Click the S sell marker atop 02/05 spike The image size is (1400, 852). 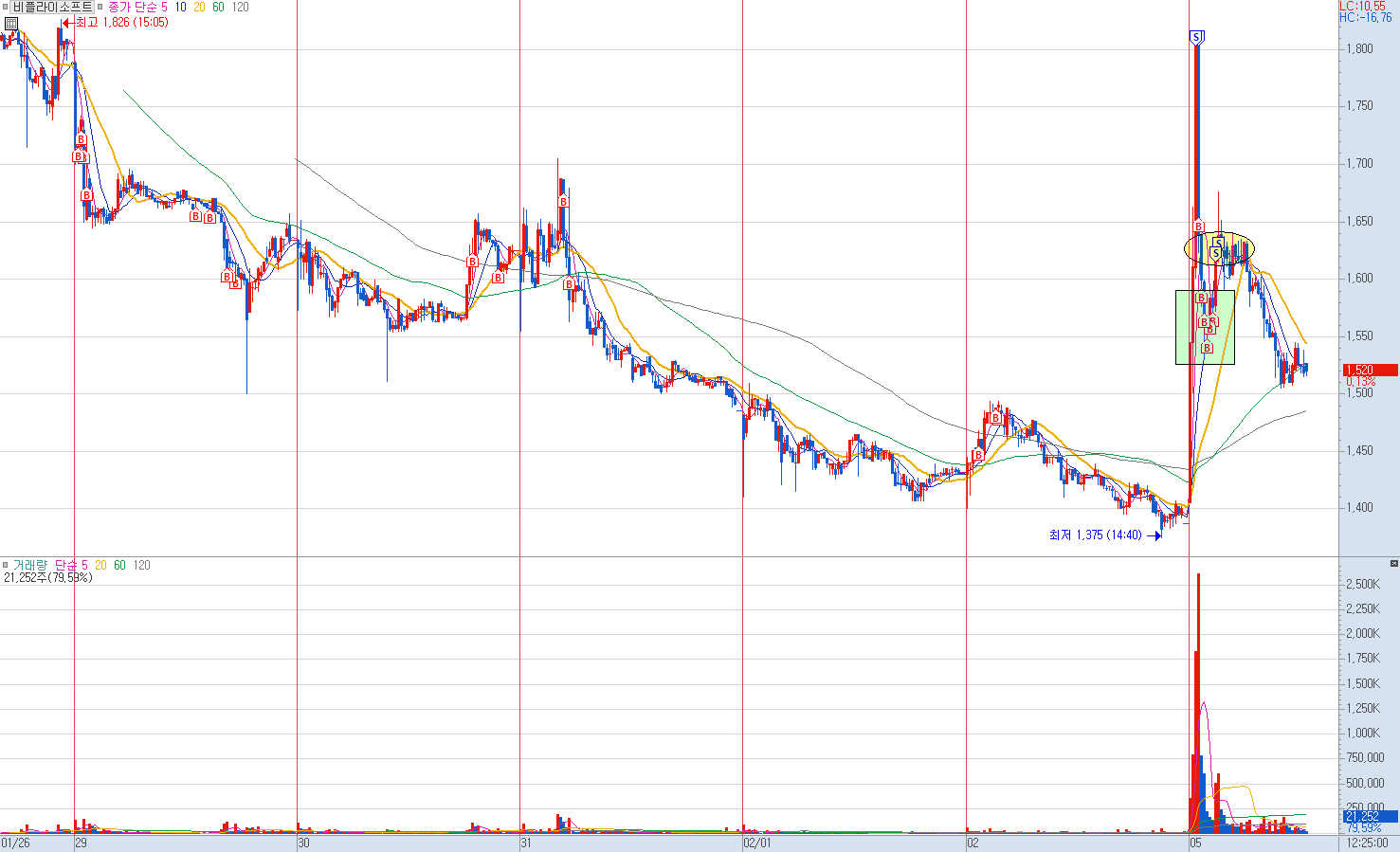coord(1196,37)
